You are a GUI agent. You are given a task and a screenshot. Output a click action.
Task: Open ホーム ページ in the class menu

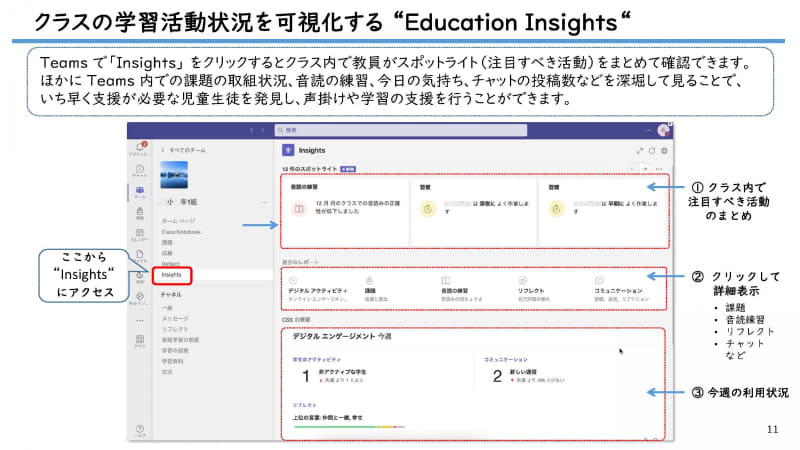[x=178, y=220]
